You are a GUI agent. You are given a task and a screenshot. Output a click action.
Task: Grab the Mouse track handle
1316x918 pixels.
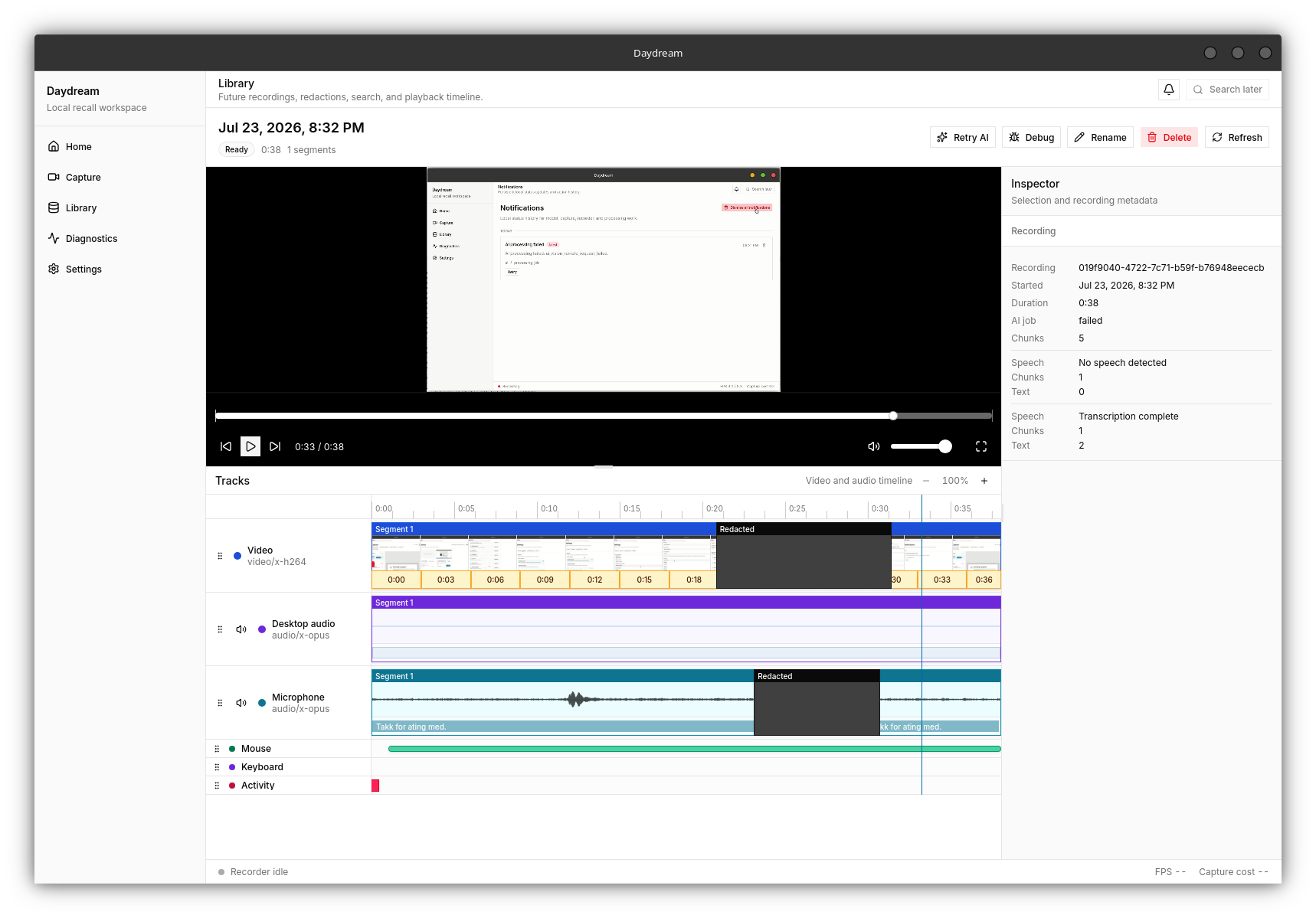pos(217,749)
